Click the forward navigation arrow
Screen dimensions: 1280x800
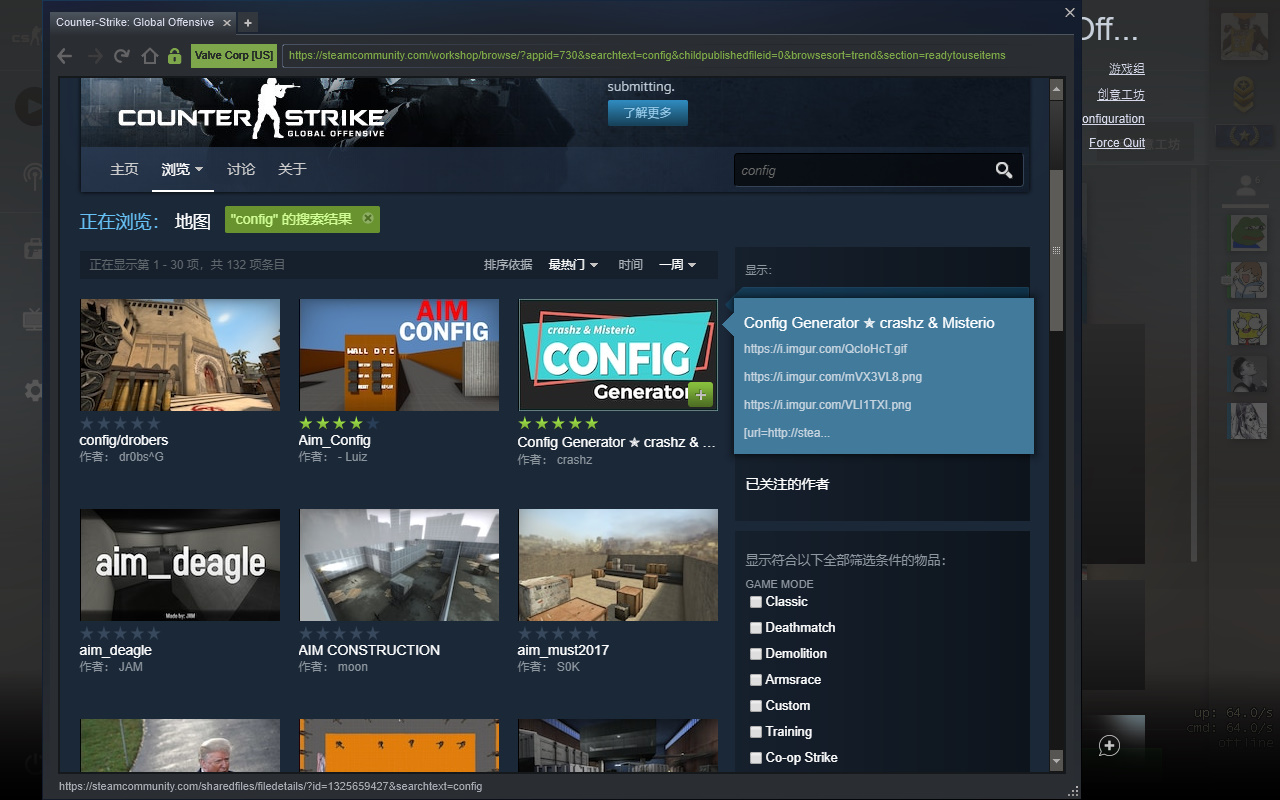pyautogui.click(x=94, y=56)
